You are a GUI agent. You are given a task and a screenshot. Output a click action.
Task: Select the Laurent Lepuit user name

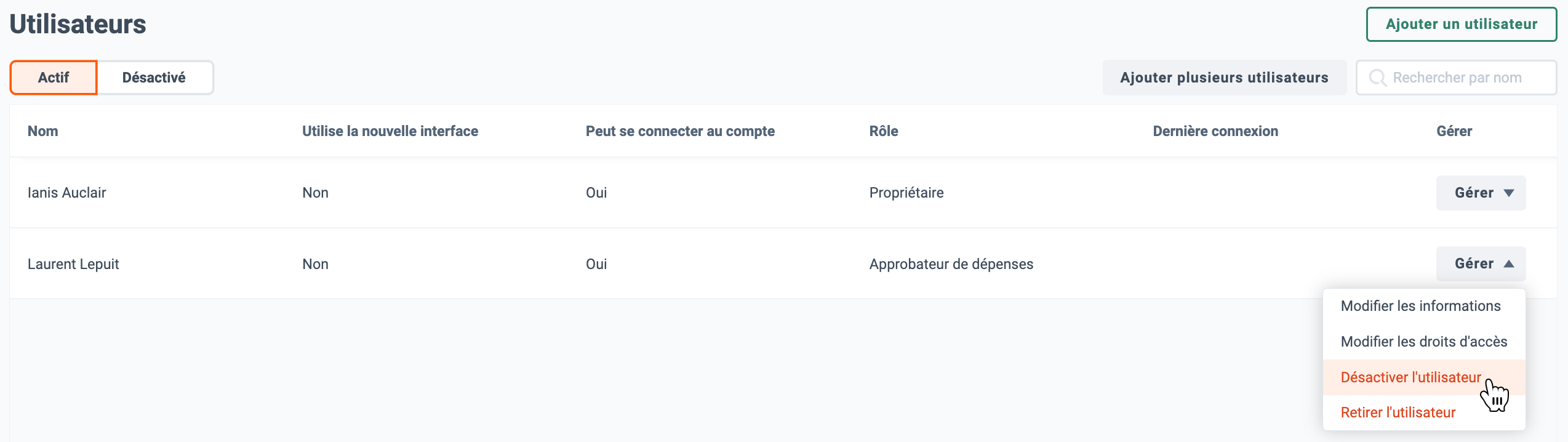pyautogui.click(x=73, y=264)
